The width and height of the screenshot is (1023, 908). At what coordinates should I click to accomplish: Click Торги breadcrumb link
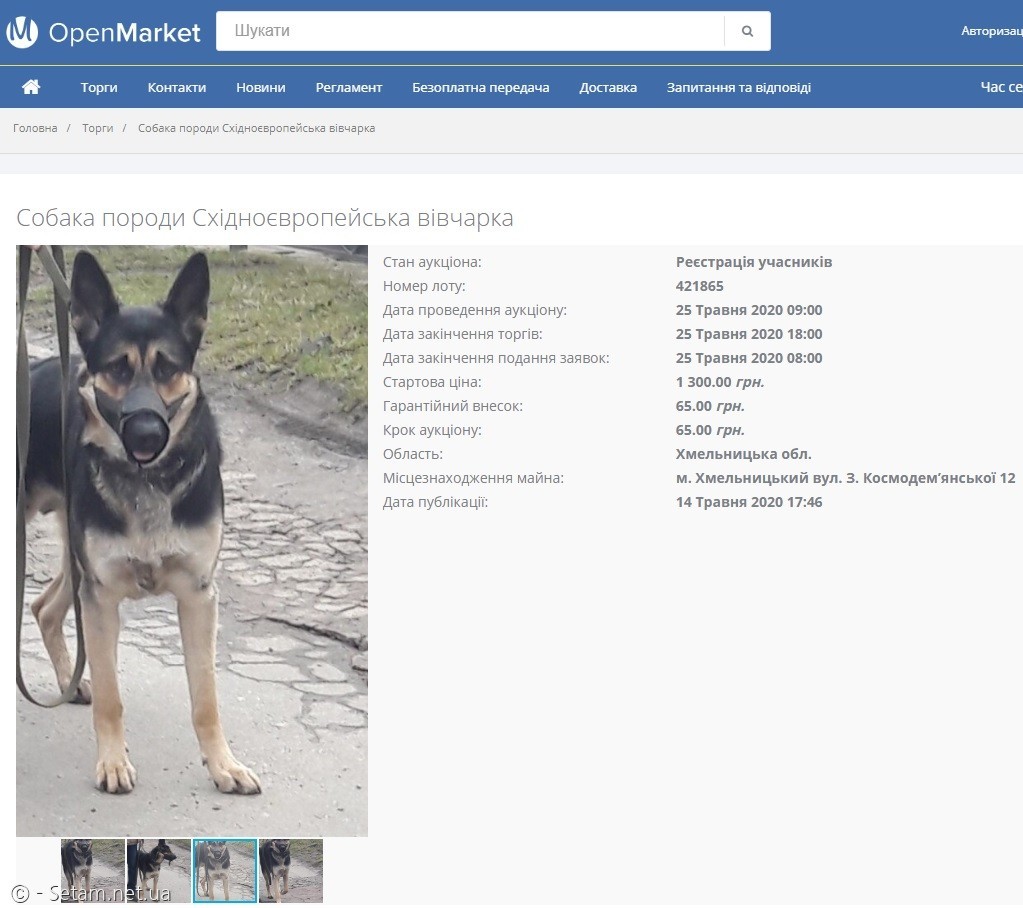tap(98, 128)
